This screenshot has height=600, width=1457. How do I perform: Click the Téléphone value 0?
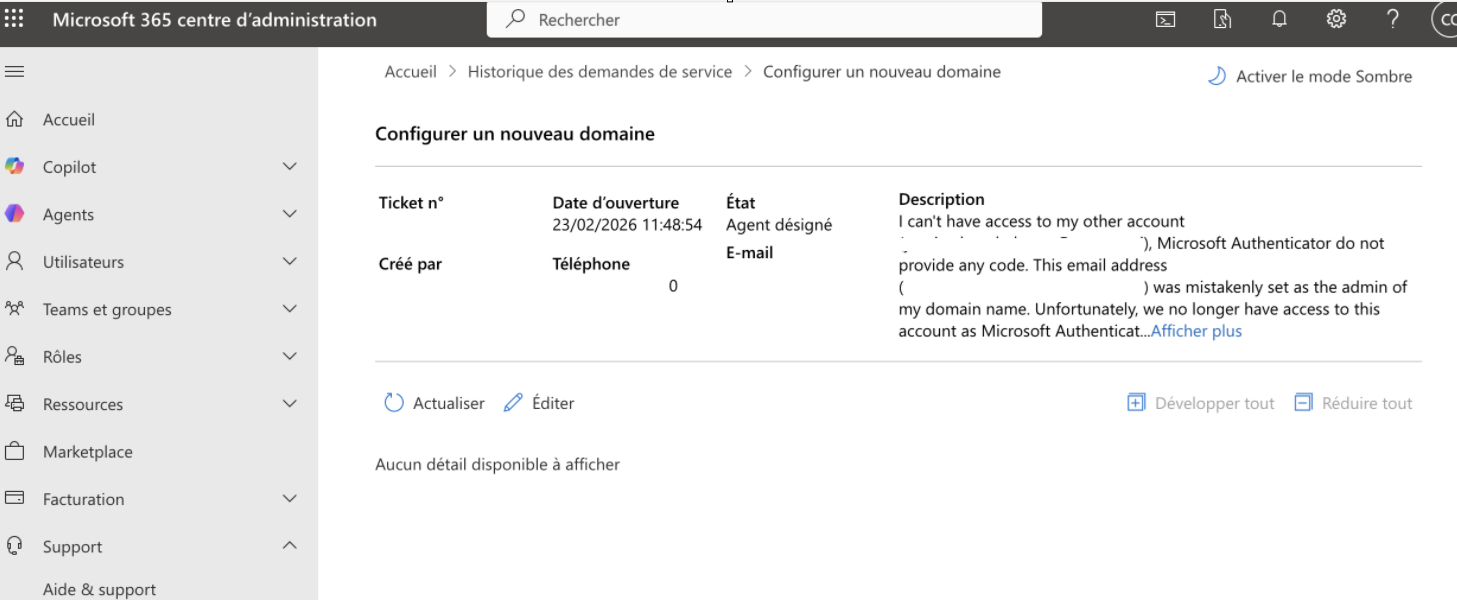(673, 286)
